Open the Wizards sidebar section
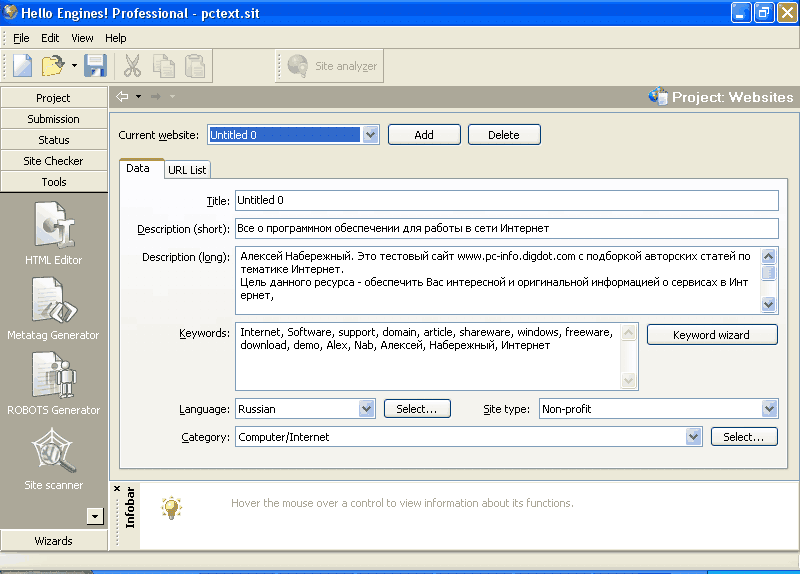 54,541
